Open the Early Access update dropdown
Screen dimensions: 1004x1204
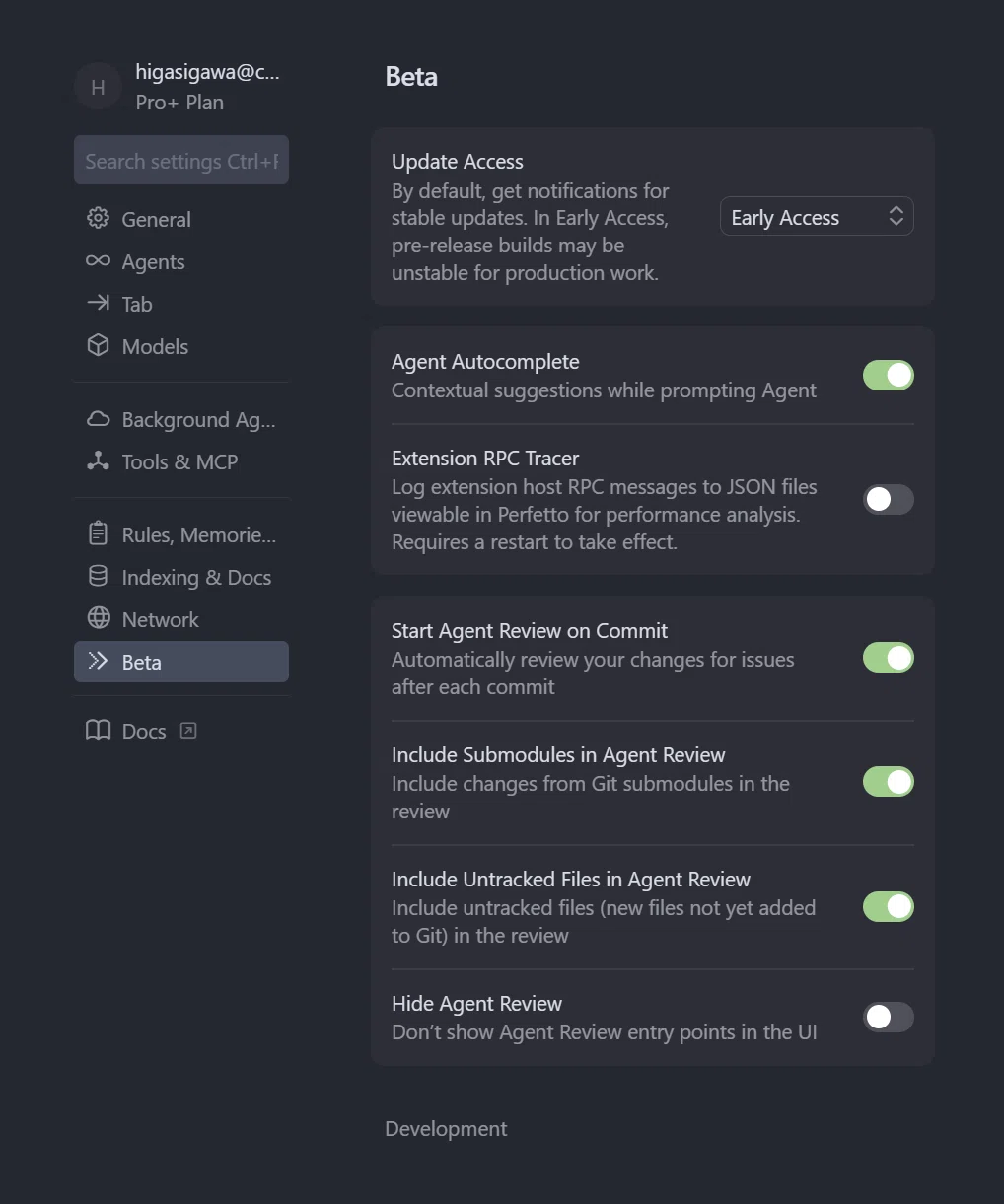[x=817, y=217]
